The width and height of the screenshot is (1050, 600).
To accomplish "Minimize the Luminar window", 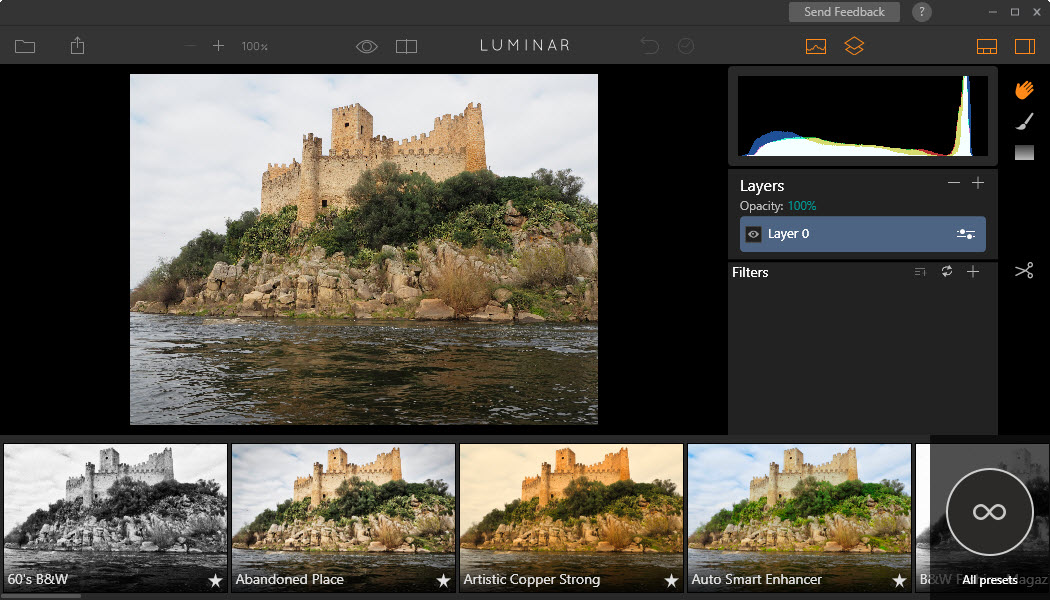I will point(992,12).
